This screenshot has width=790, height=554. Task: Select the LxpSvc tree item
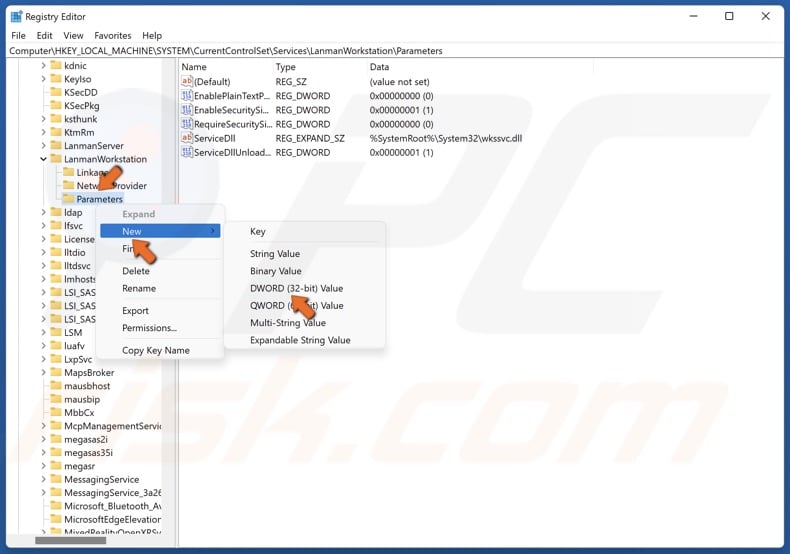78,359
